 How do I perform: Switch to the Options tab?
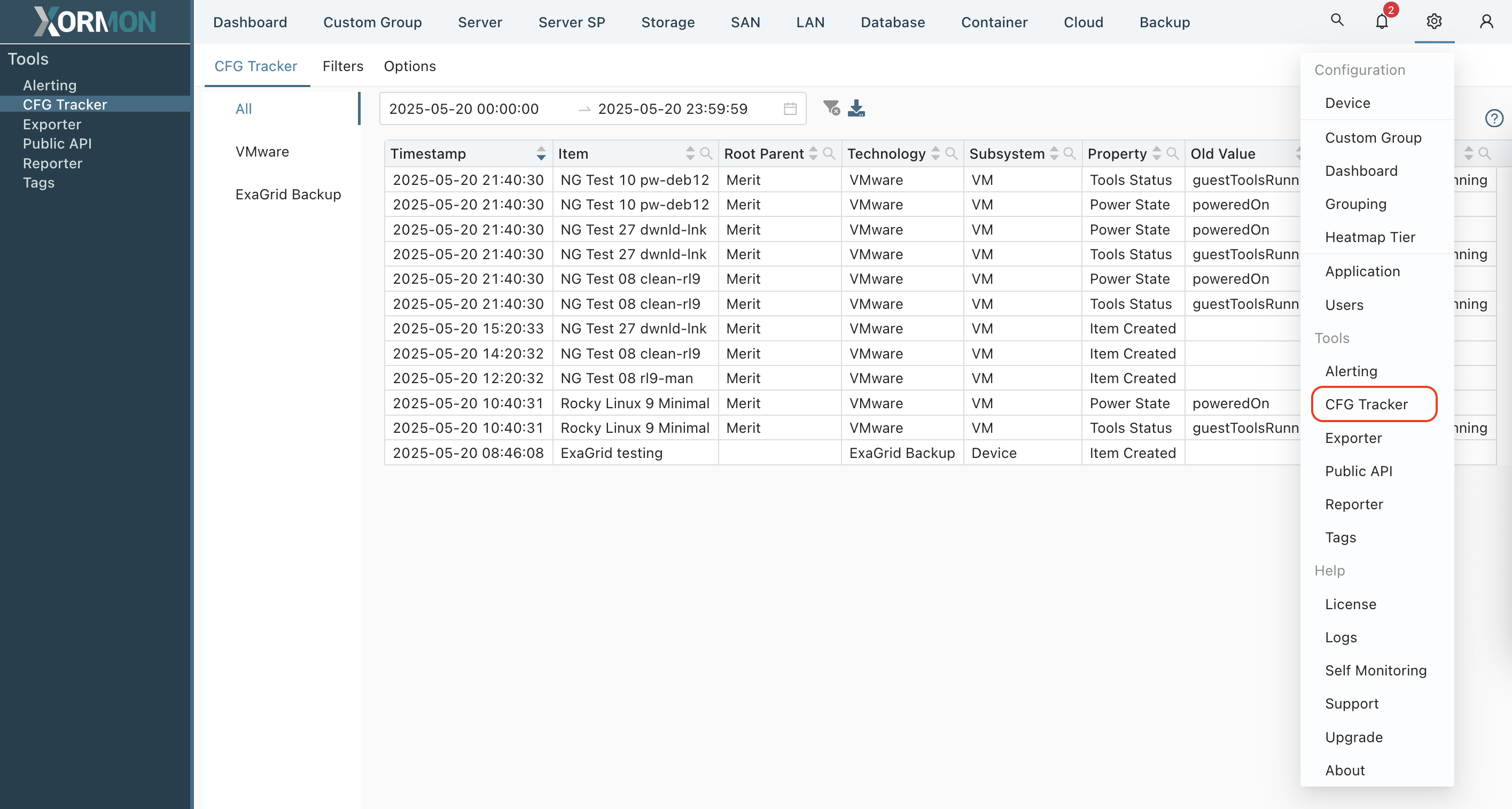click(410, 66)
